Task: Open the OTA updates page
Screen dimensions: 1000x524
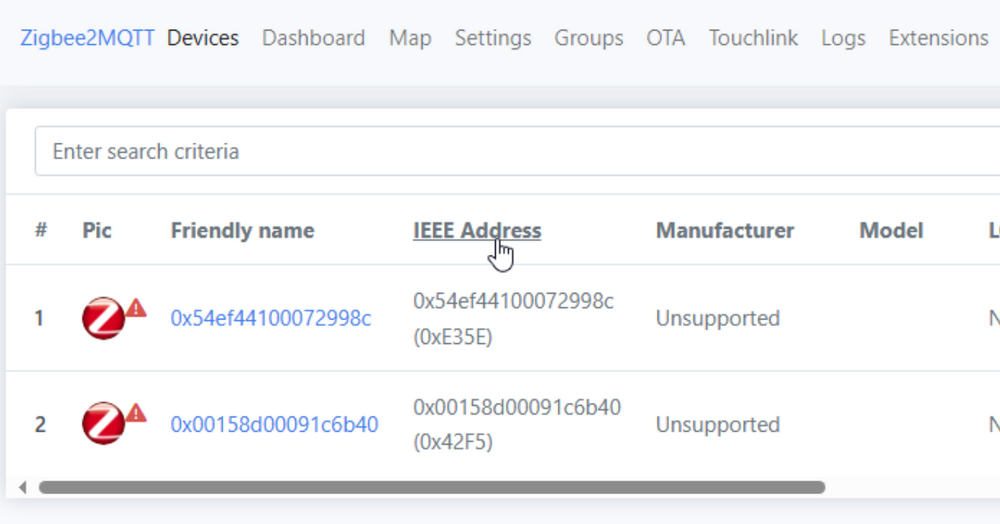Action: (x=666, y=38)
